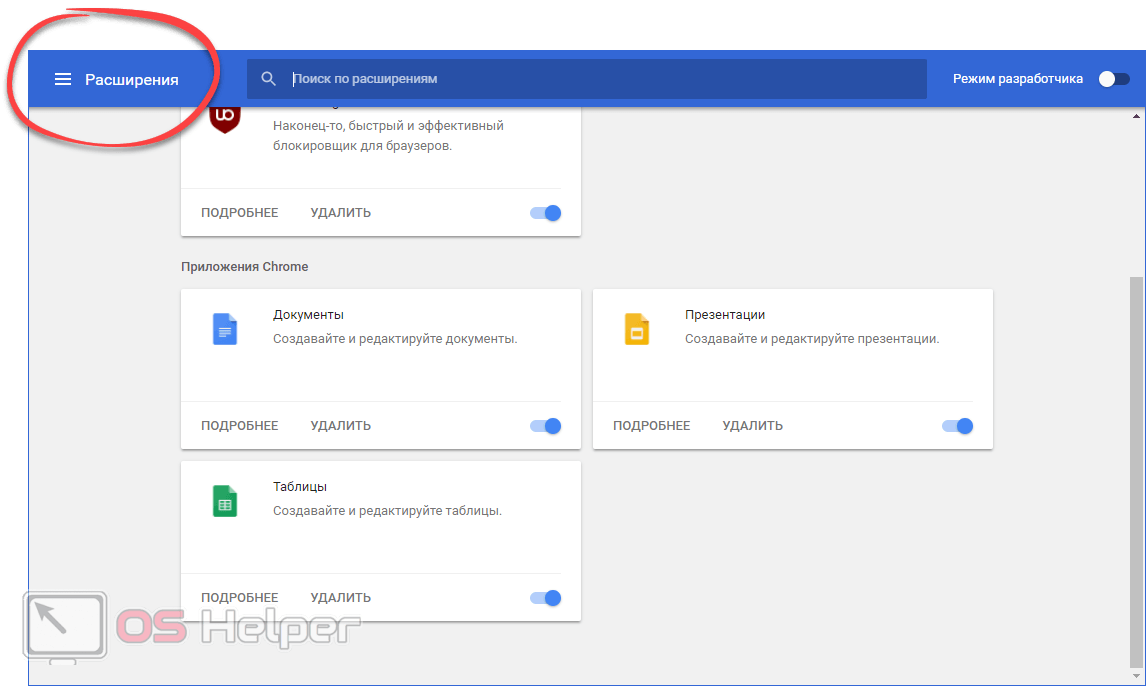Image resolution: width=1146 pixels, height=686 pixels.
Task: Click the search magnifier icon
Action: pos(268,79)
